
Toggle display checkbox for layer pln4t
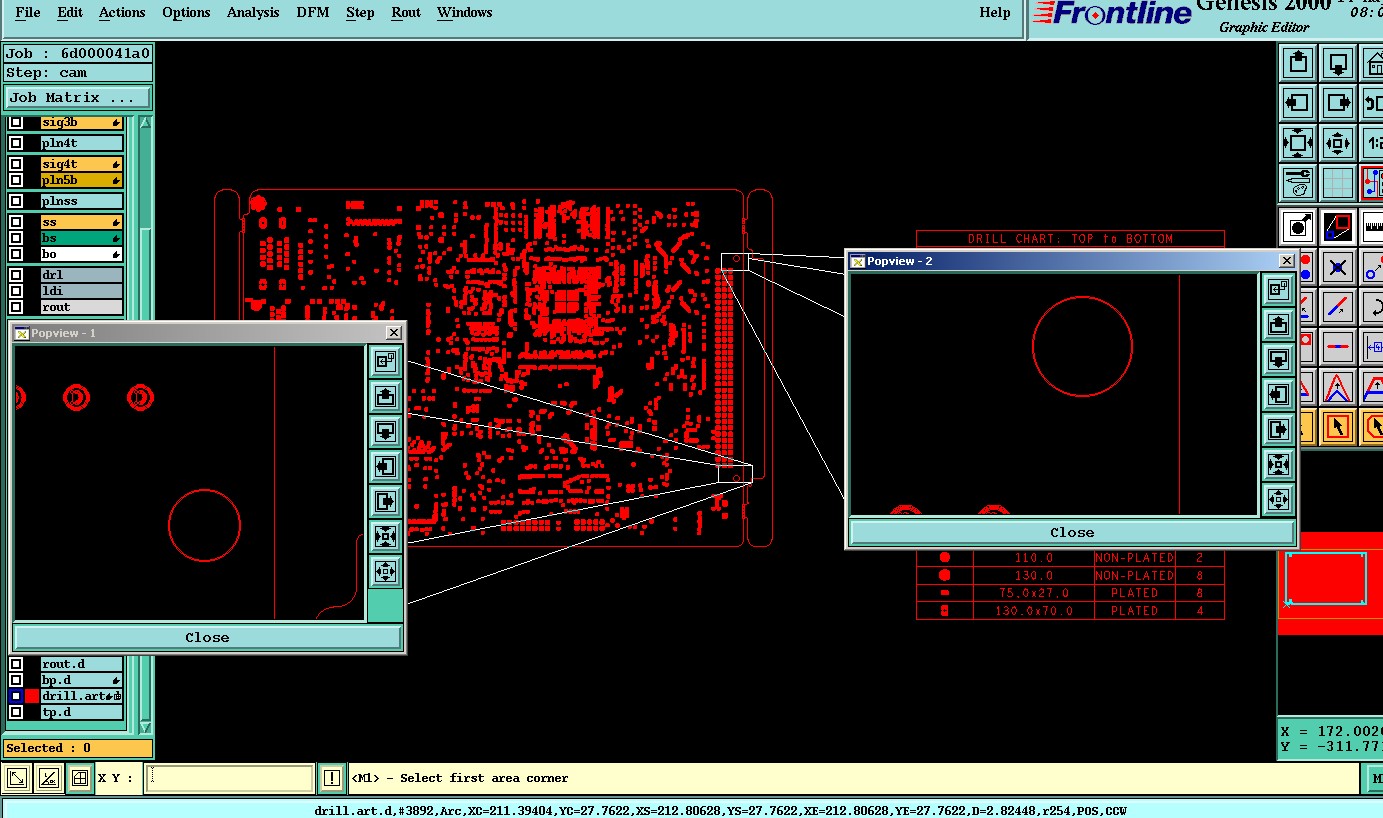click(16, 143)
